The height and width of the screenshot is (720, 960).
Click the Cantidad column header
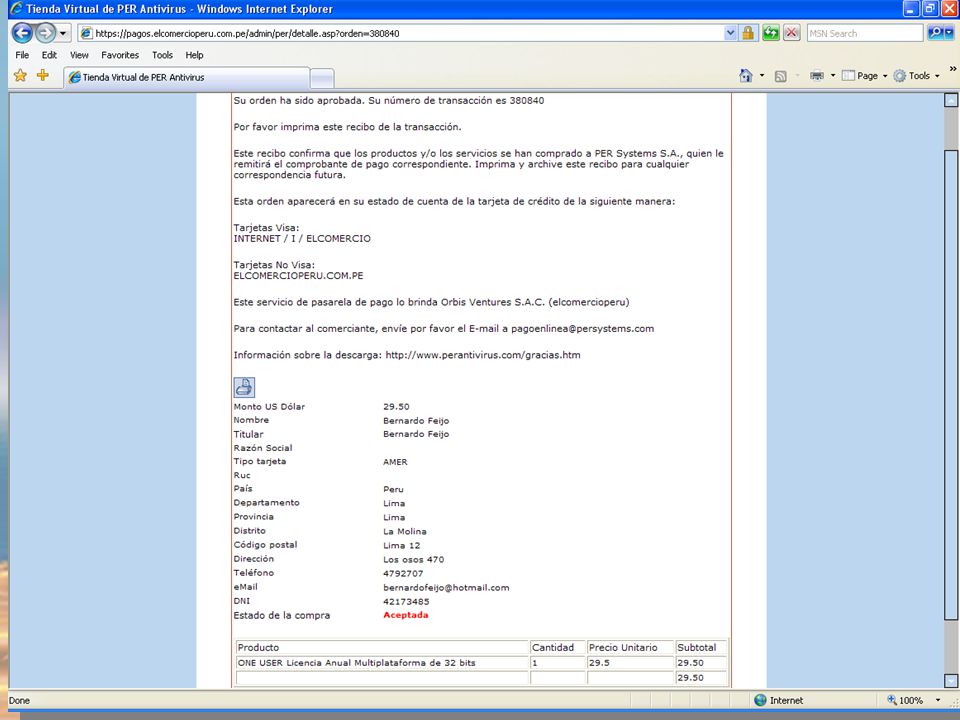click(x=557, y=647)
